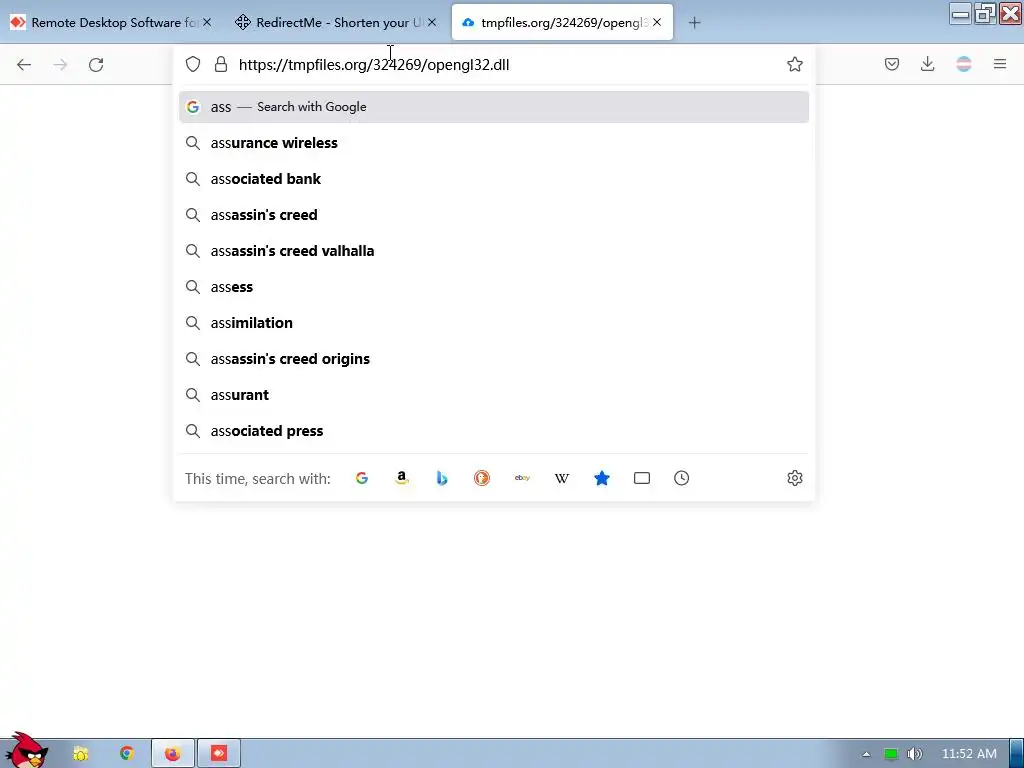Pick suggestion 'assassin's creed valhalla'
The width and height of the screenshot is (1024, 768).
point(494,251)
